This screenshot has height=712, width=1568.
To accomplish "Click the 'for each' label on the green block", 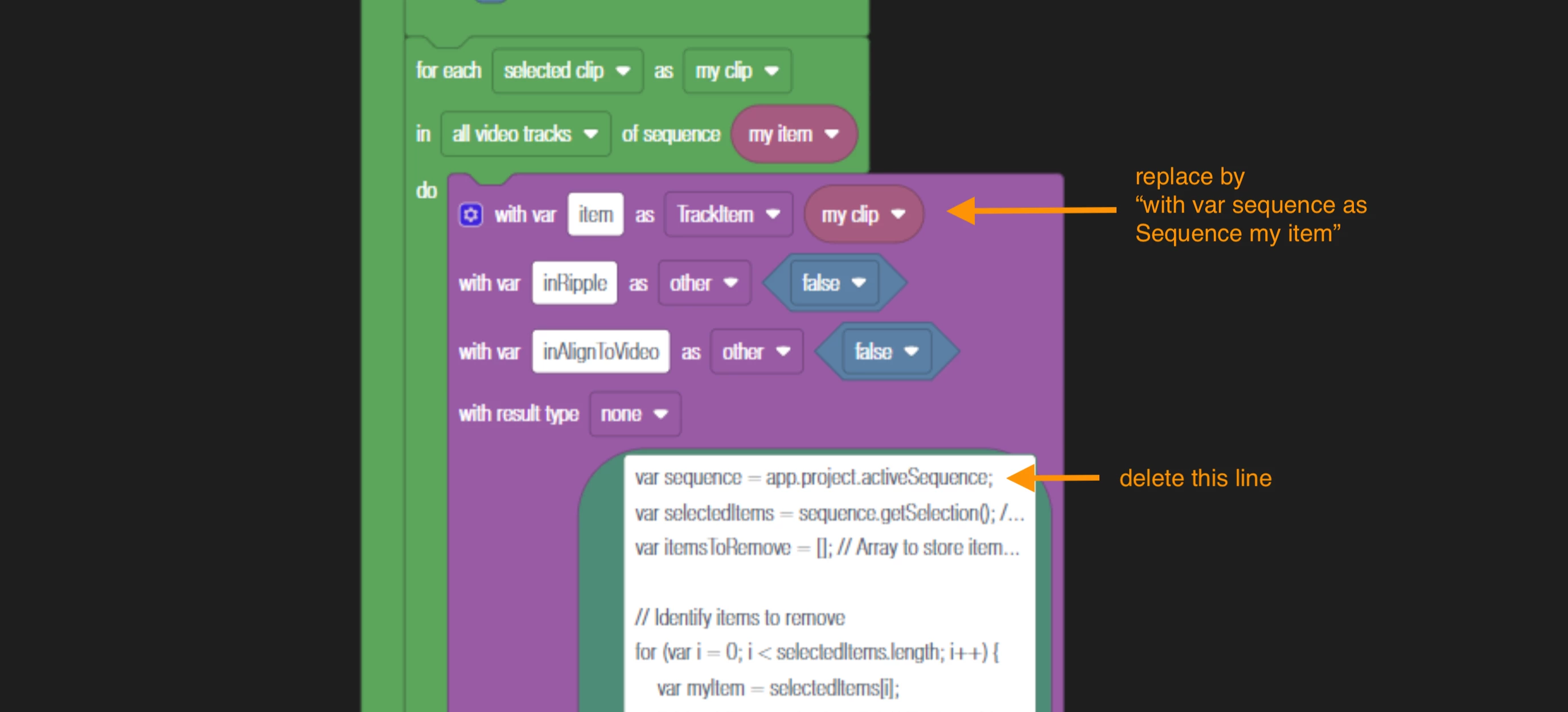I will point(449,71).
